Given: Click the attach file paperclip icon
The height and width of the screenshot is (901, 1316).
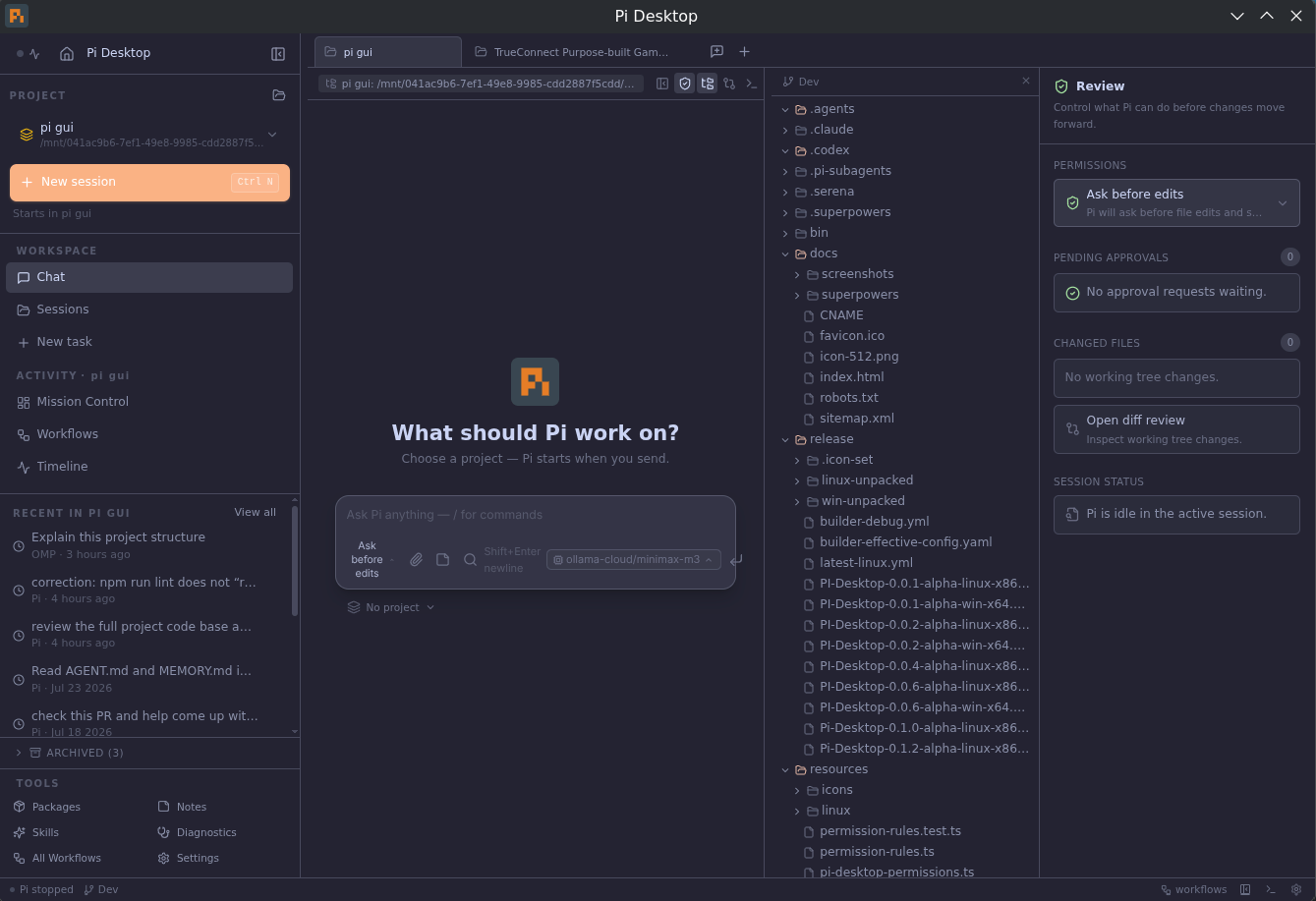Looking at the screenshot, I should [x=417, y=559].
